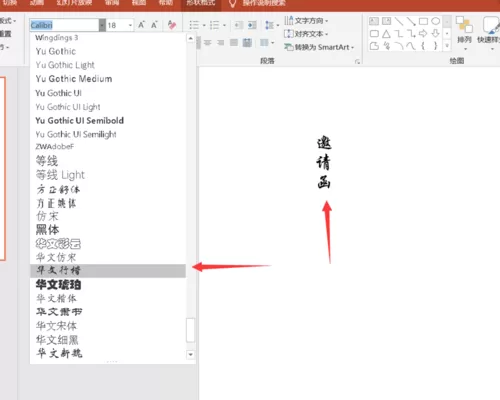This screenshot has height=400, width=500.
Task: Select the arc shape
Action: click(399, 46)
